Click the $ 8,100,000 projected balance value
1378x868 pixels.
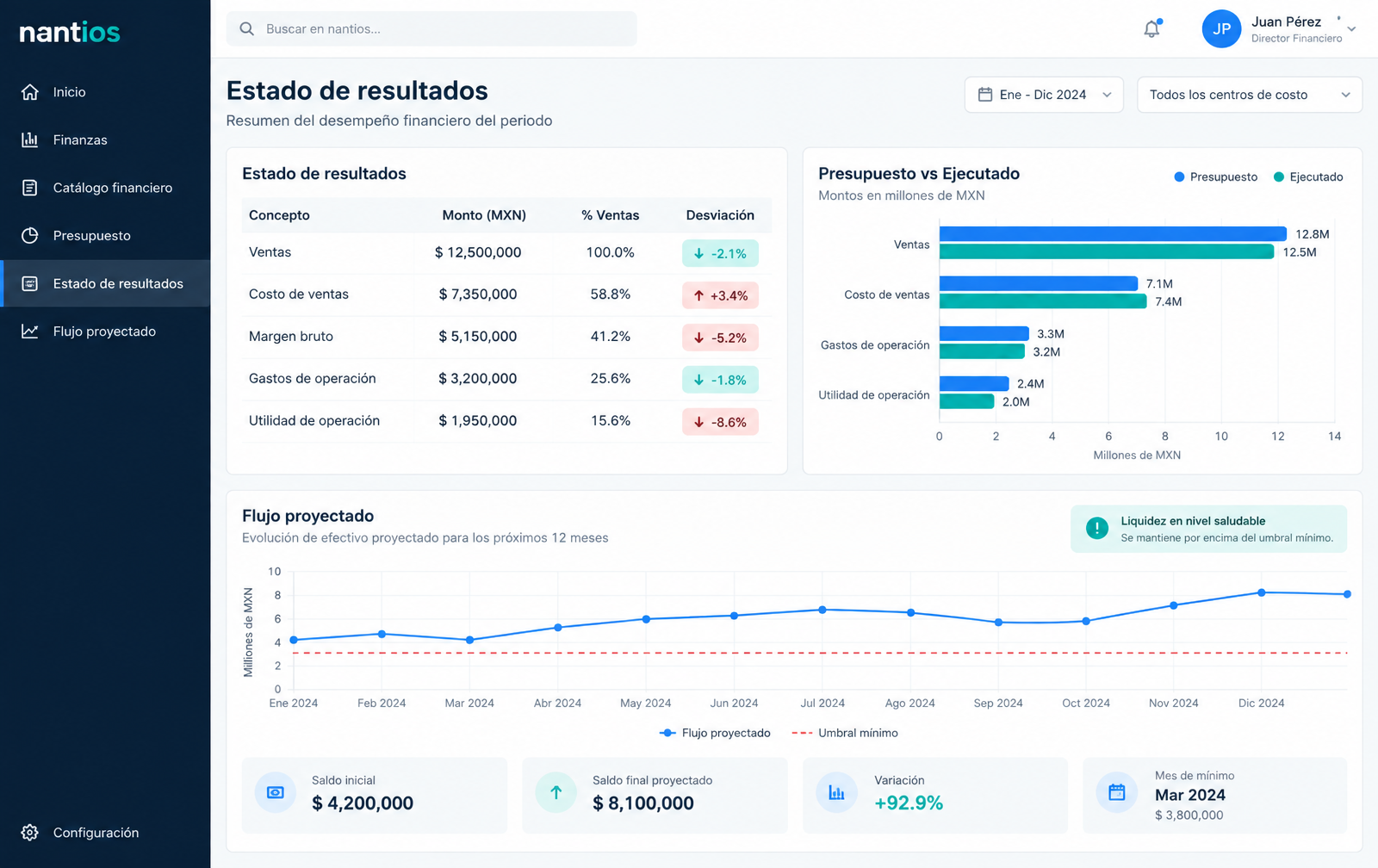[x=643, y=803]
